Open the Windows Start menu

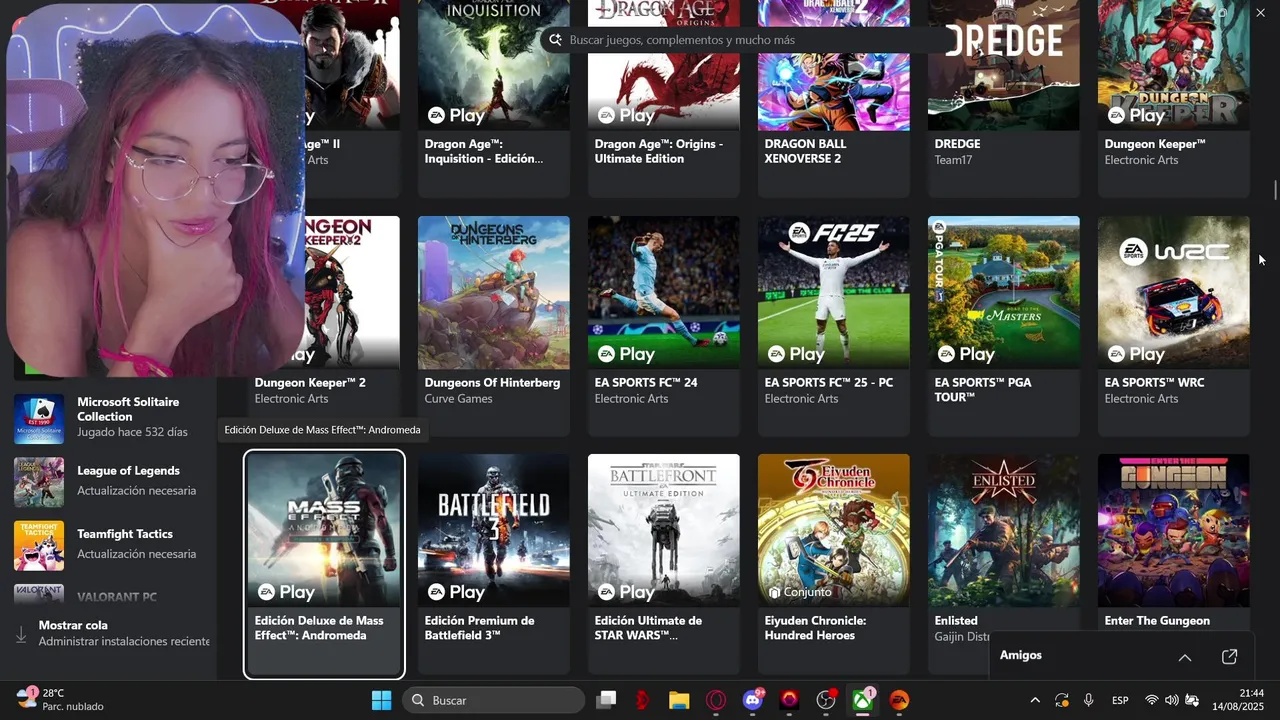(x=381, y=700)
